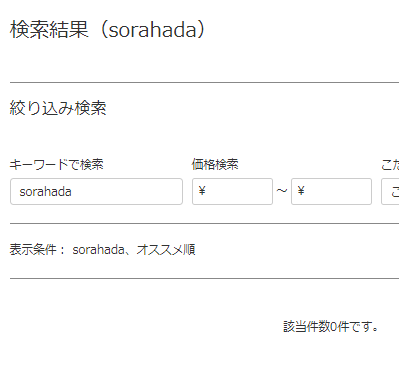Click the 該当件数0件です result message

tap(331, 326)
